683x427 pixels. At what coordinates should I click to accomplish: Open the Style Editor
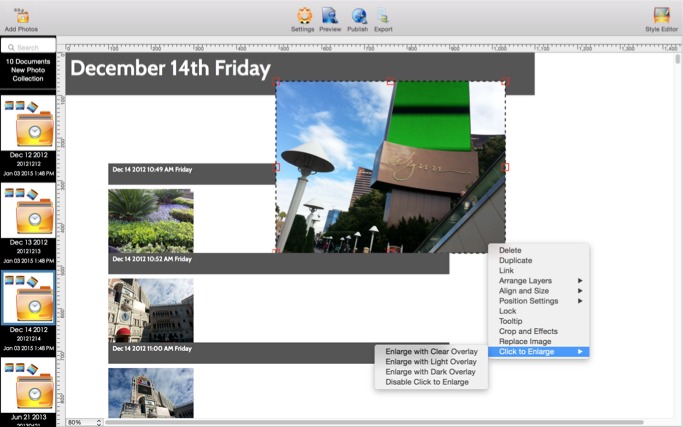click(x=661, y=16)
